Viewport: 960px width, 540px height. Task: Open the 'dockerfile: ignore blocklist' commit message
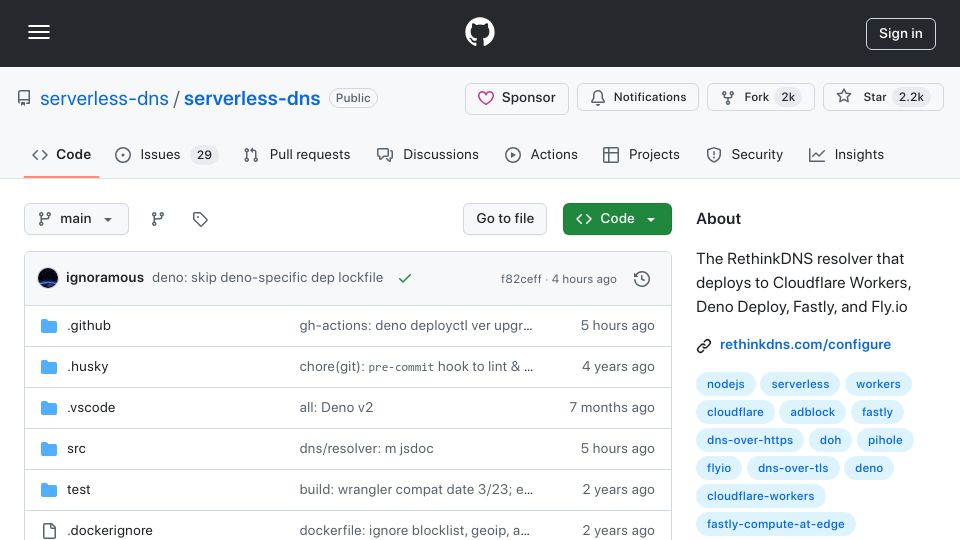(414, 530)
